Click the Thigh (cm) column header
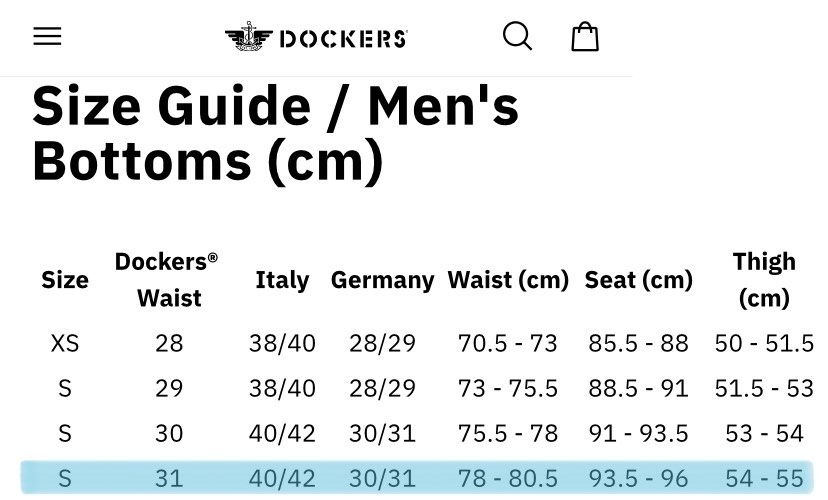Image resolution: width=828 pixels, height=500 pixels. tap(764, 280)
